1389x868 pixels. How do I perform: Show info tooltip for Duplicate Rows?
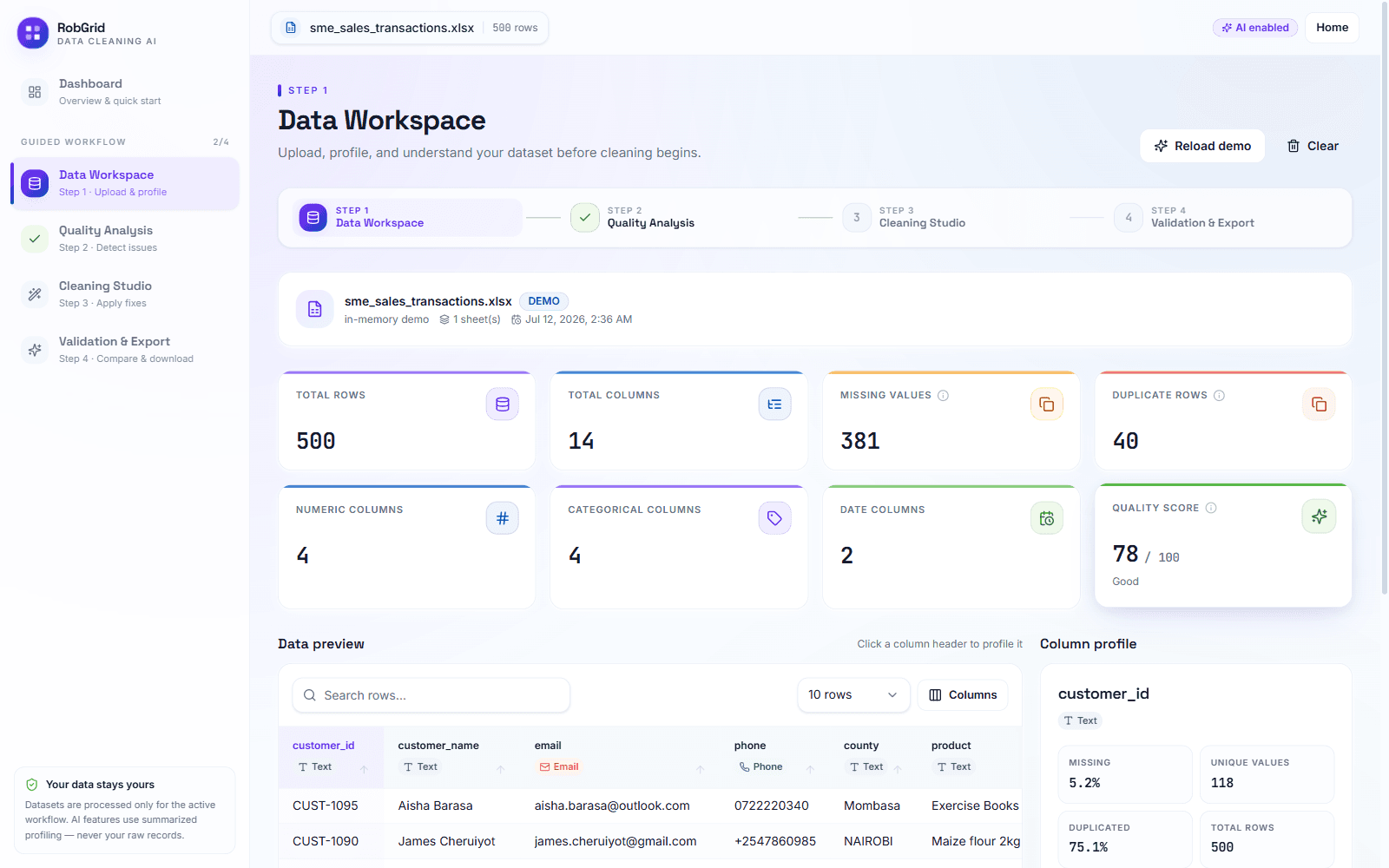(1219, 395)
